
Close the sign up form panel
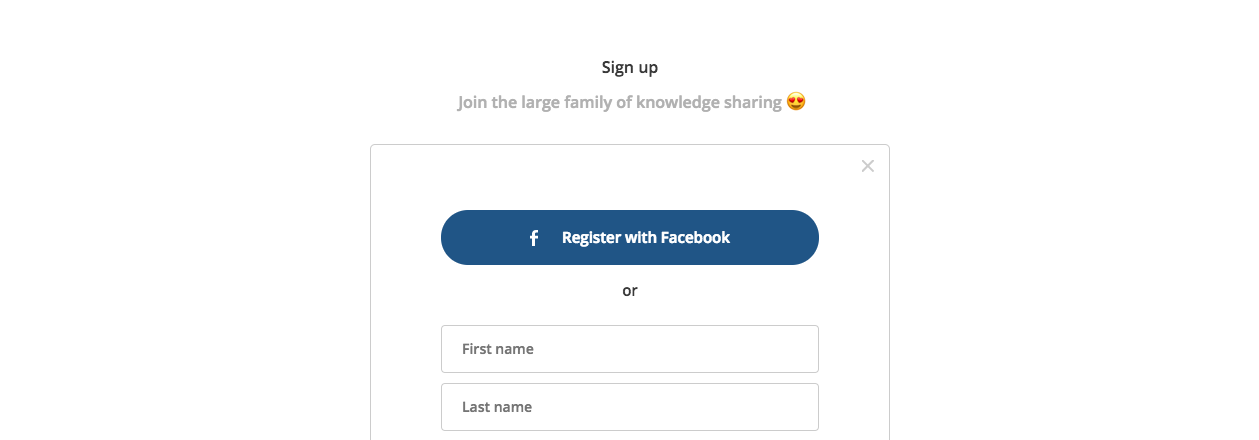click(x=867, y=166)
